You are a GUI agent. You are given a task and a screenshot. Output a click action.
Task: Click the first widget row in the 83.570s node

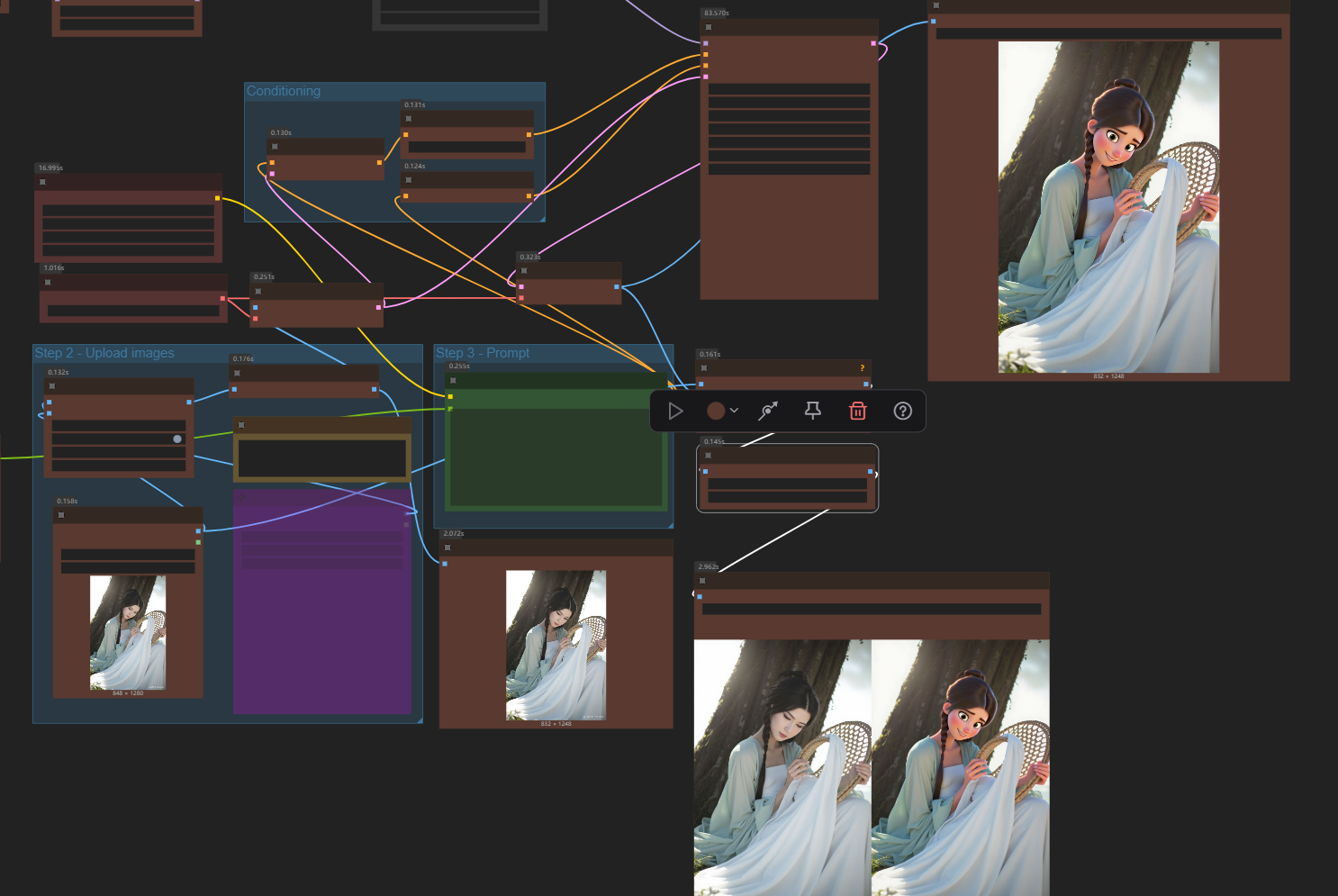tap(789, 89)
